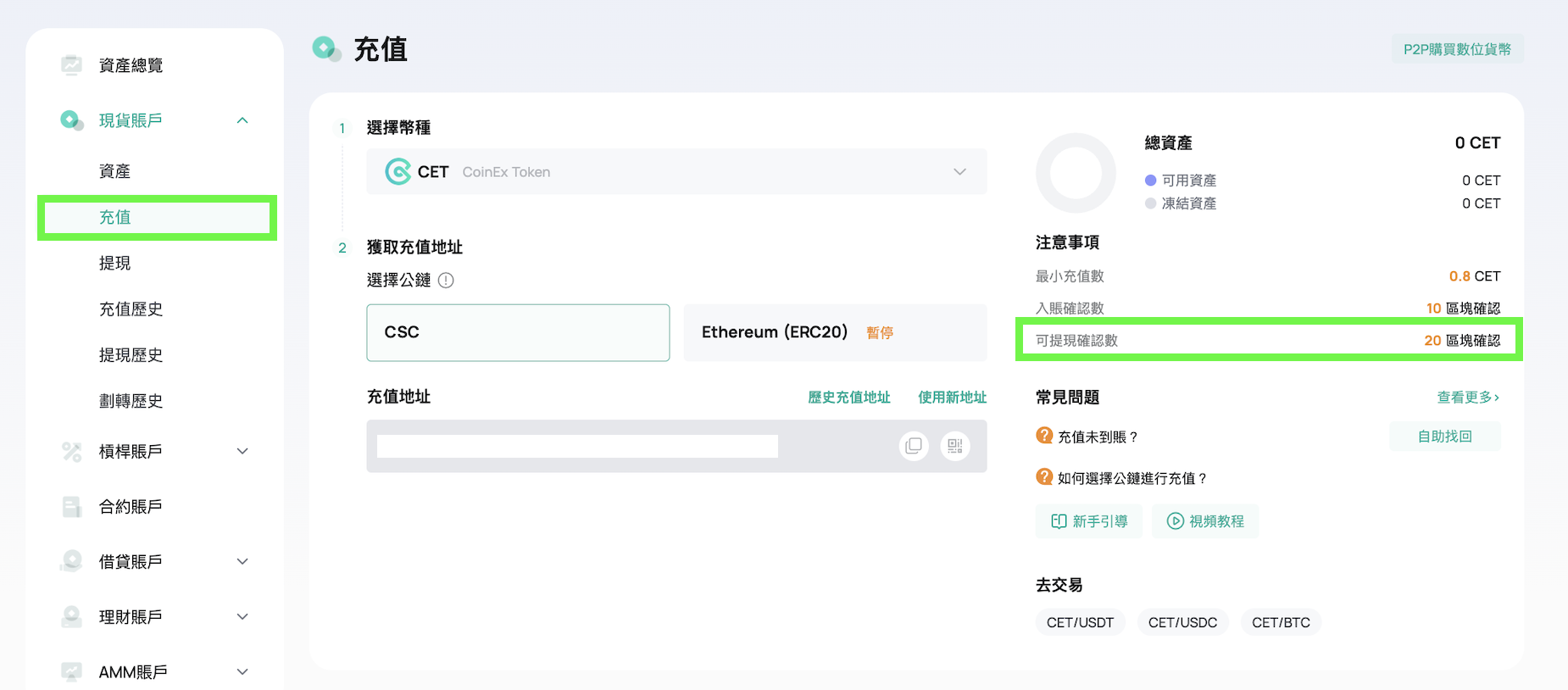This screenshot has width=1568, height=690.
Task: Click the question icon beside 充值未到賬
Action: (x=1044, y=436)
